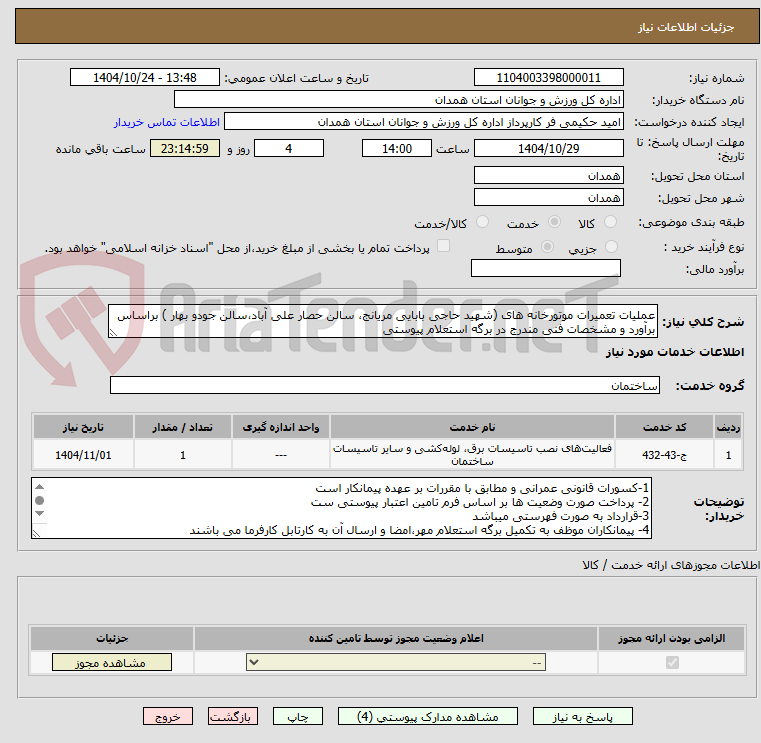
Task: Click the ردیف column header
Action: tap(728, 427)
